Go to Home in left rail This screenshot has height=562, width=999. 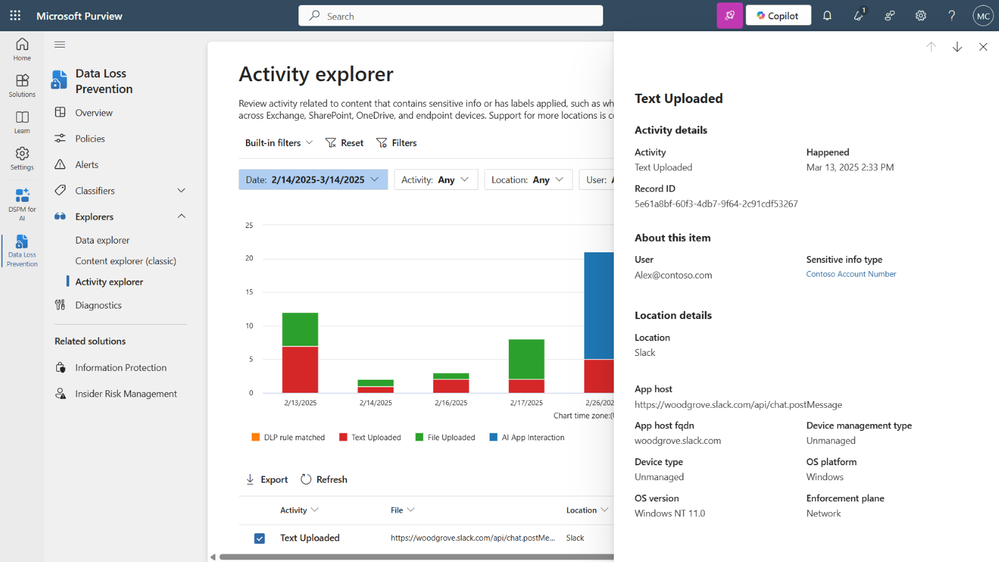[x=22, y=49]
